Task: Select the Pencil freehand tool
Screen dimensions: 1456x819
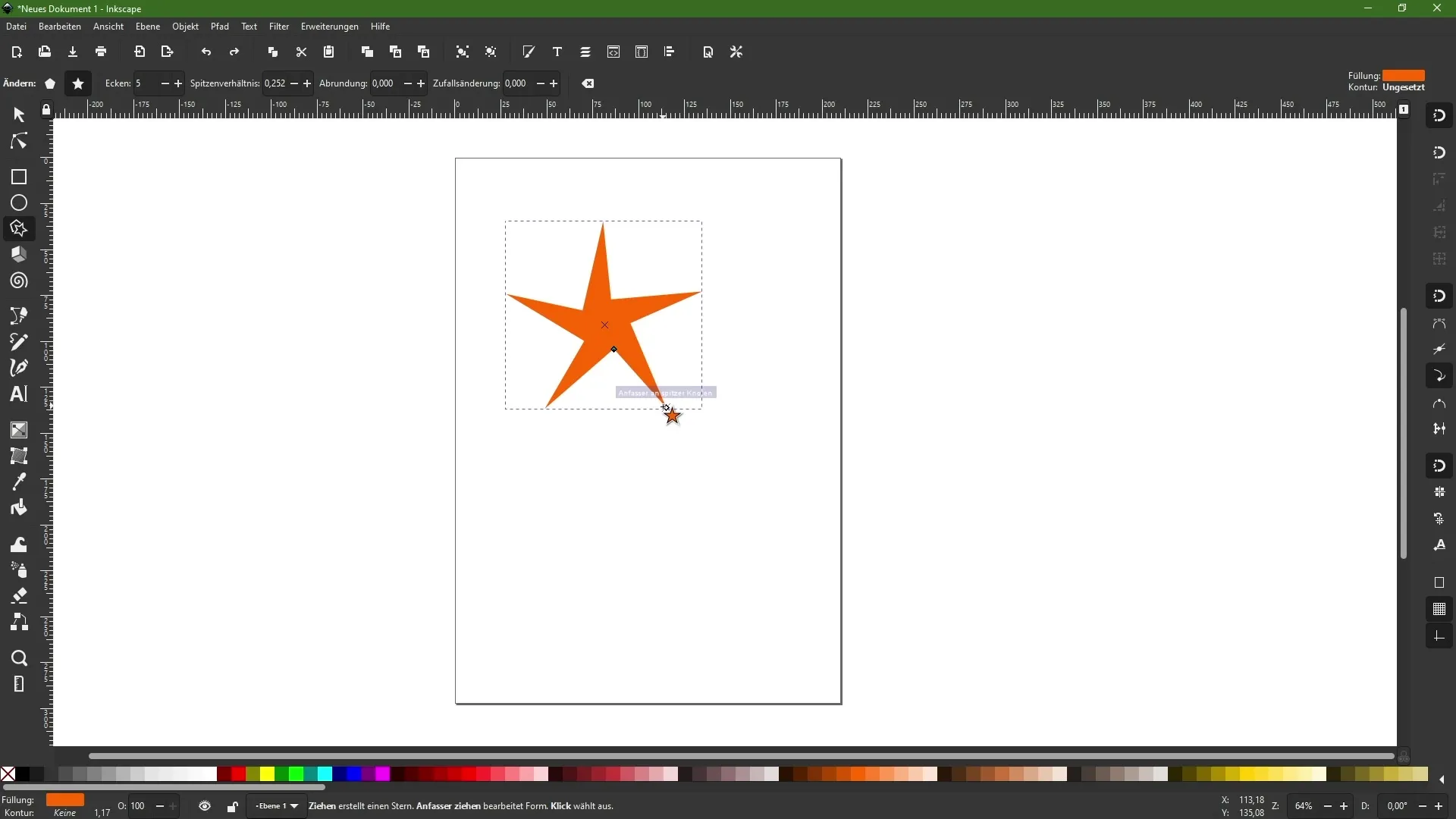Action: point(19,342)
